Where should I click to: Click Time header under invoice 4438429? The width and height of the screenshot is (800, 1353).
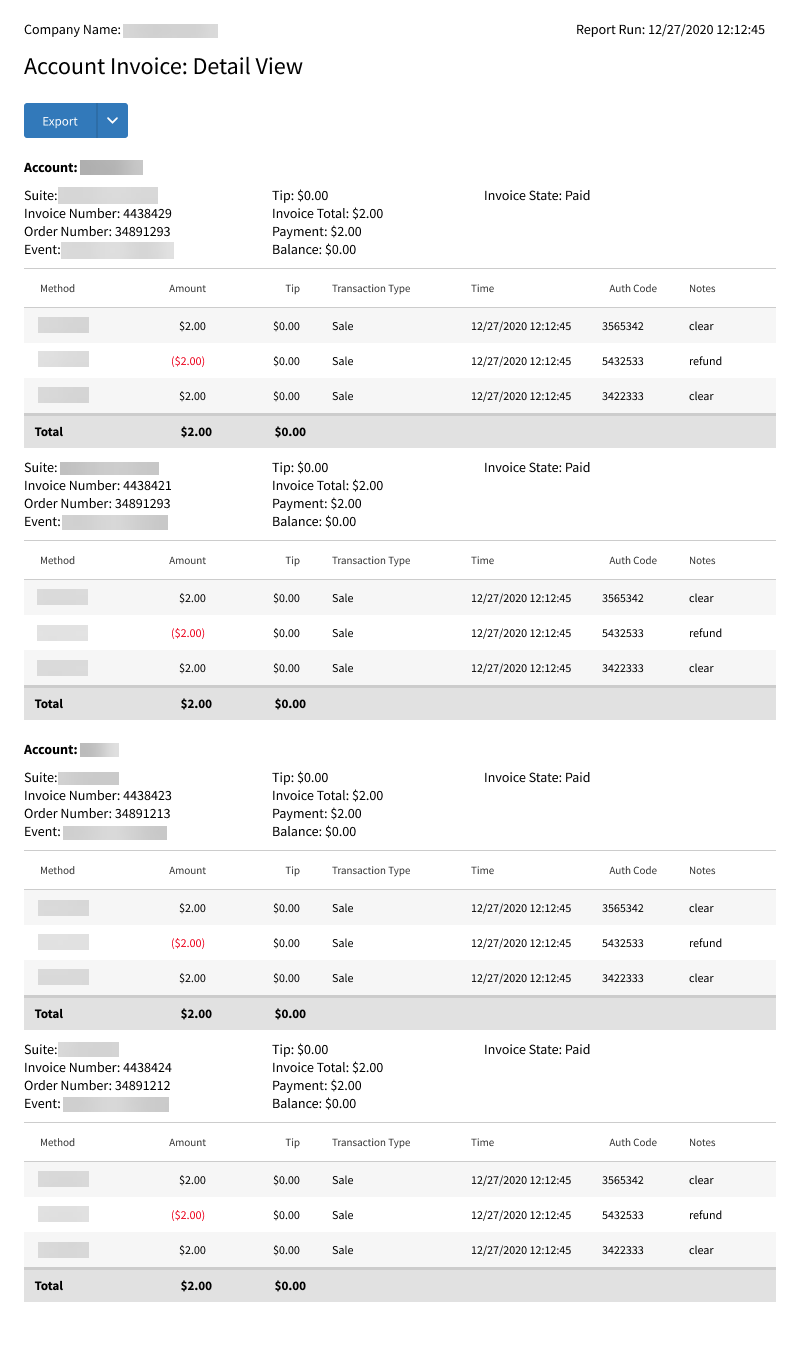(x=482, y=289)
